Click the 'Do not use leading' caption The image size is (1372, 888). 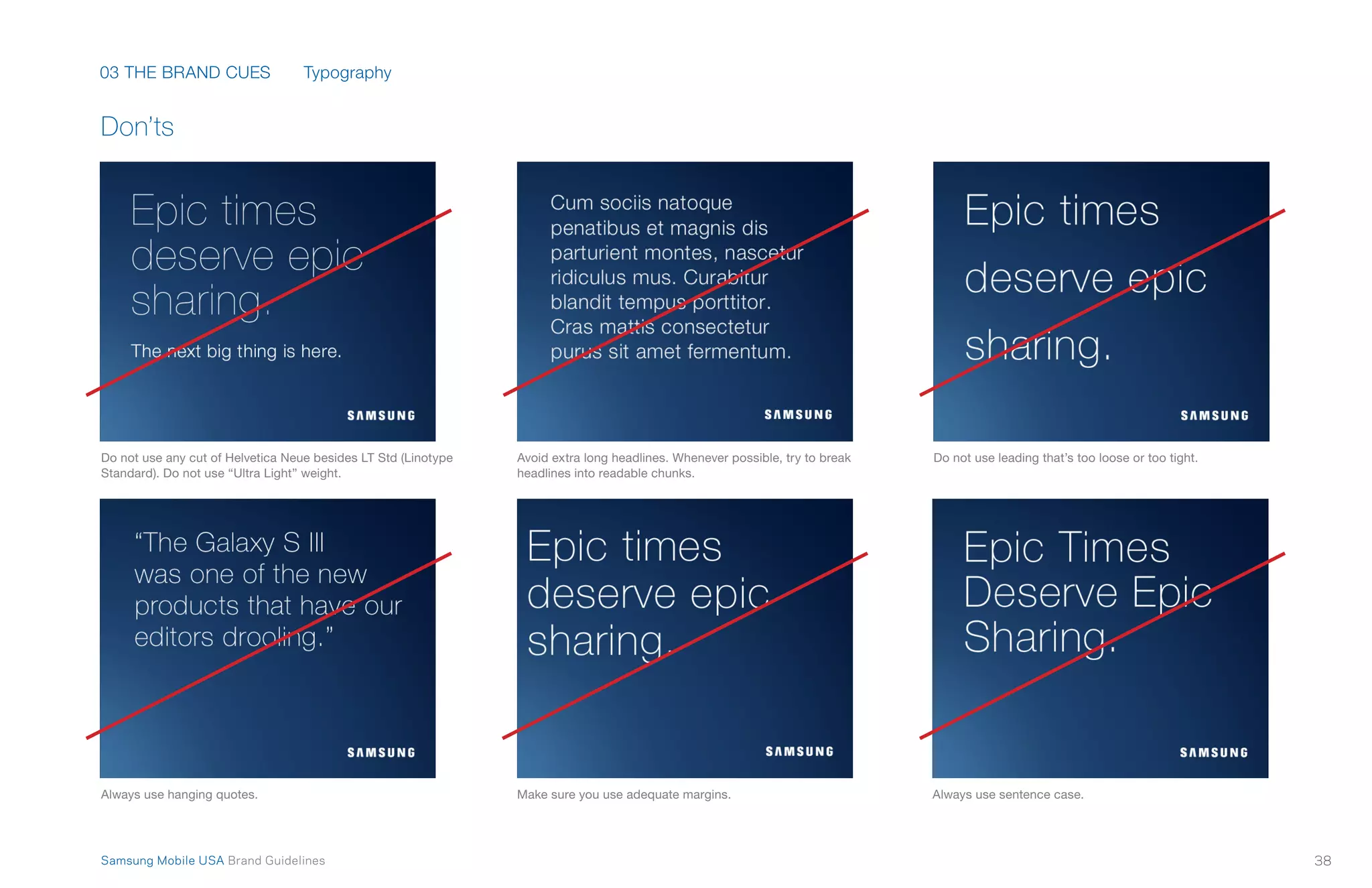1065,458
